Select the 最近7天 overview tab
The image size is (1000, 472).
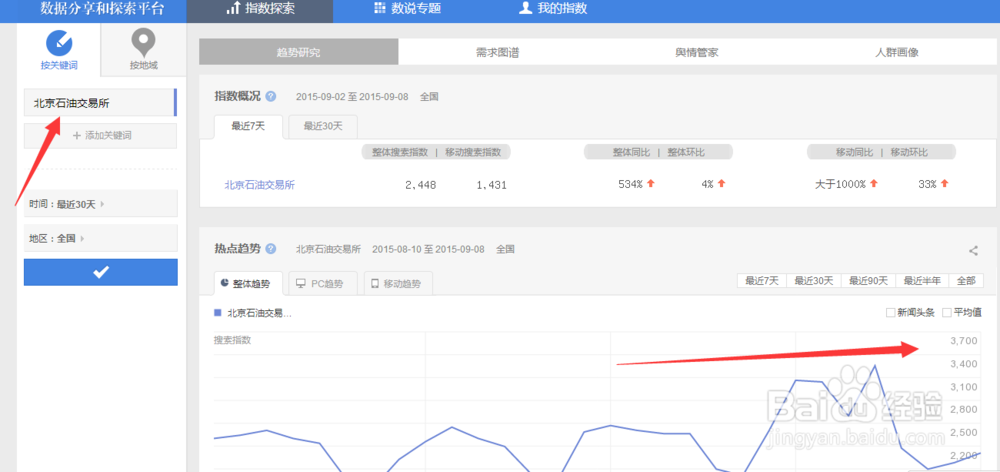point(248,126)
